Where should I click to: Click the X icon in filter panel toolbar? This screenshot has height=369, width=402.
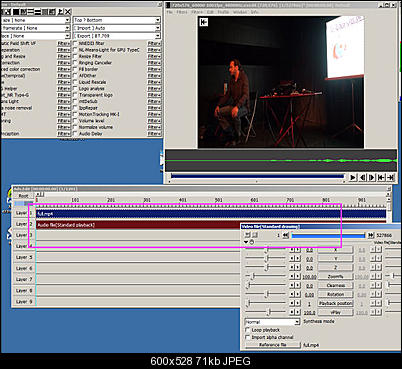point(68,12)
